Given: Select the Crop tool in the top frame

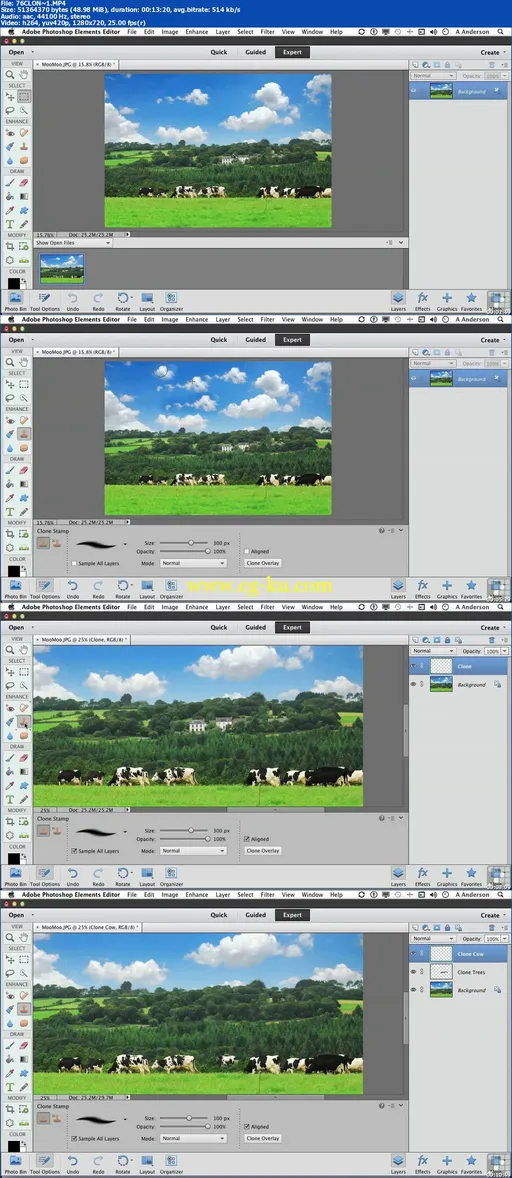Looking at the screenshot, I should pos(11,246).
